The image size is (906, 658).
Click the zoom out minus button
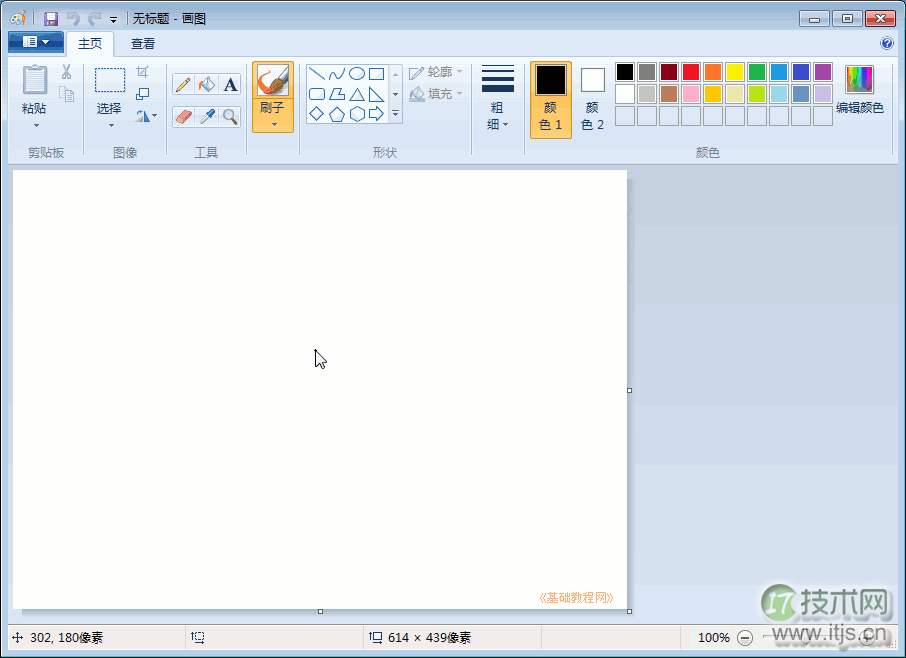[745, 637]
